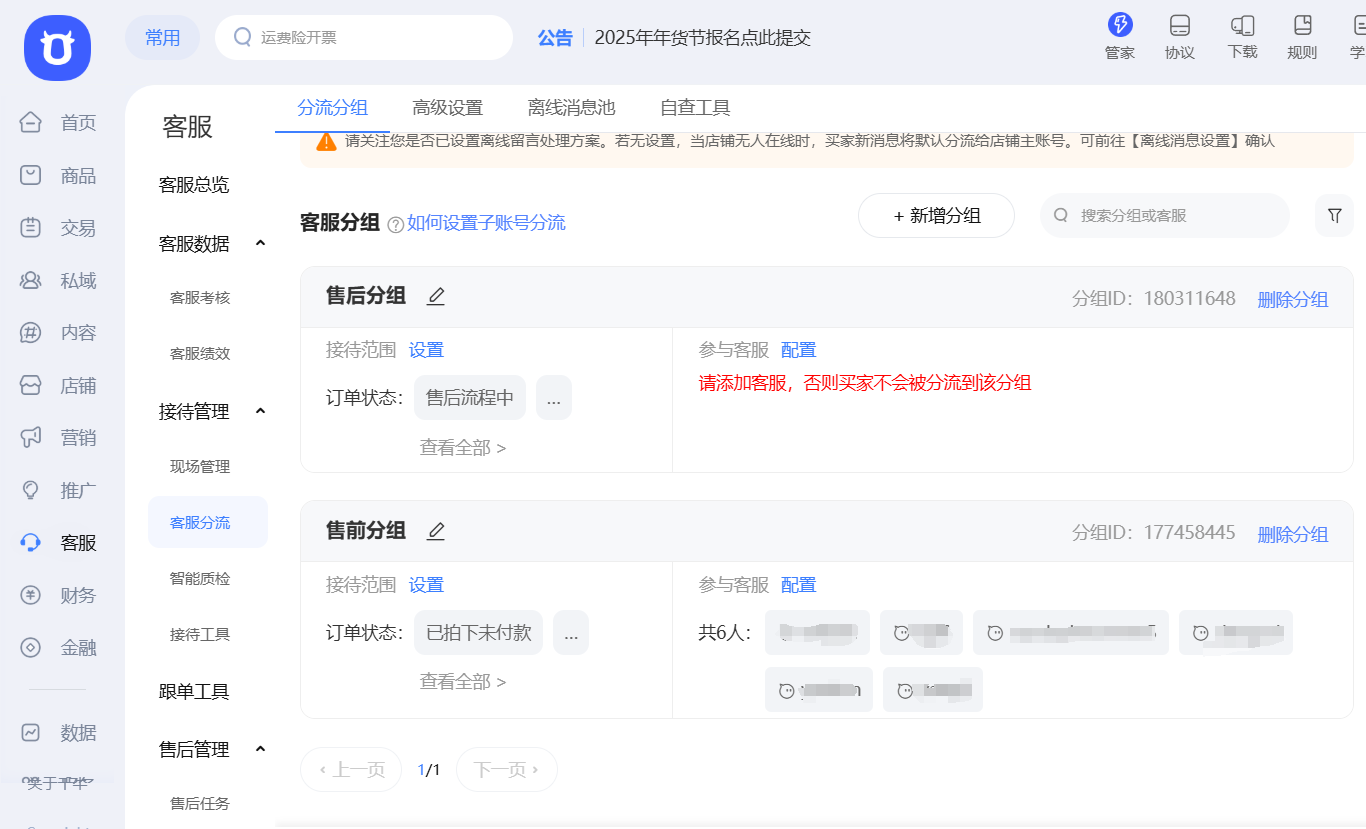Click the 下一页 pagination button
This screenshot has width=1366, height=829.
point(507,769)
